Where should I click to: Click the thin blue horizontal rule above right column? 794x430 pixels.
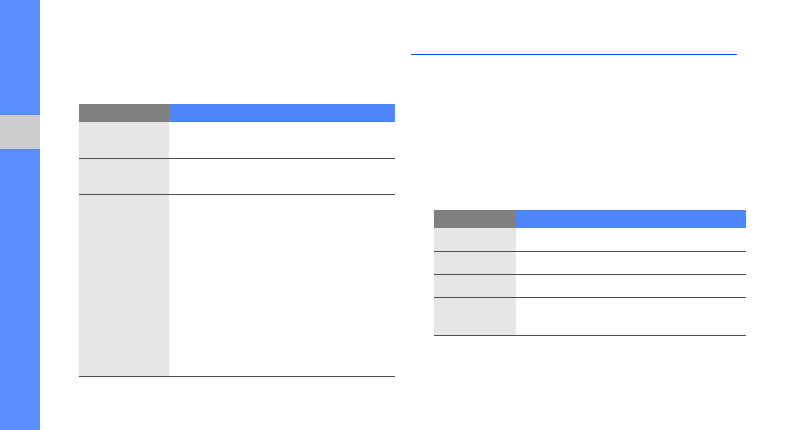573,55
